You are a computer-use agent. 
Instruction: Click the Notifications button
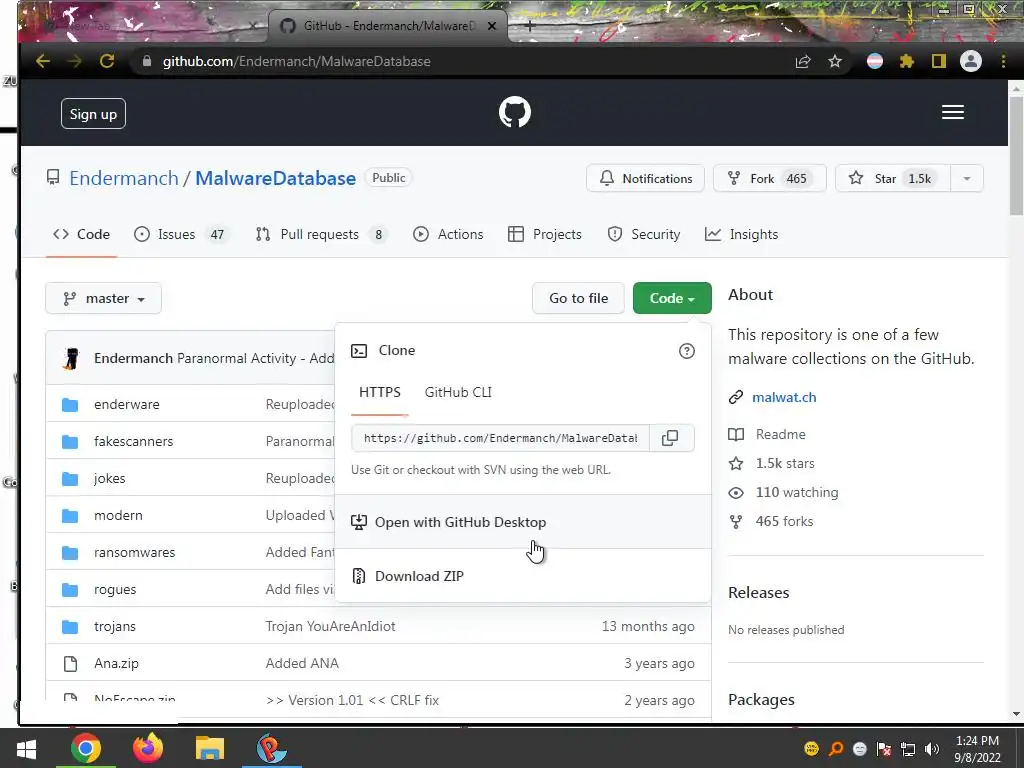pos(645,179)
